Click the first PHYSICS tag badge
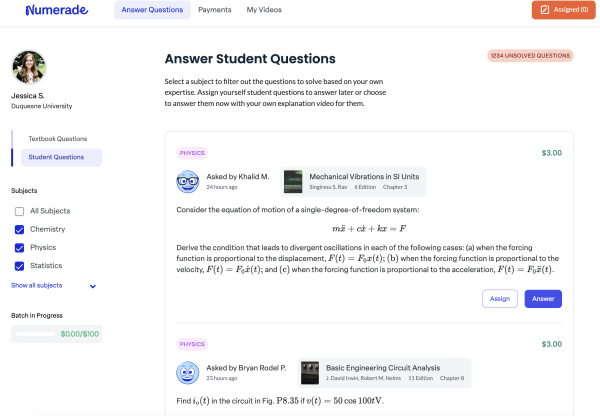The image size is (600, 416). [192, 153]
